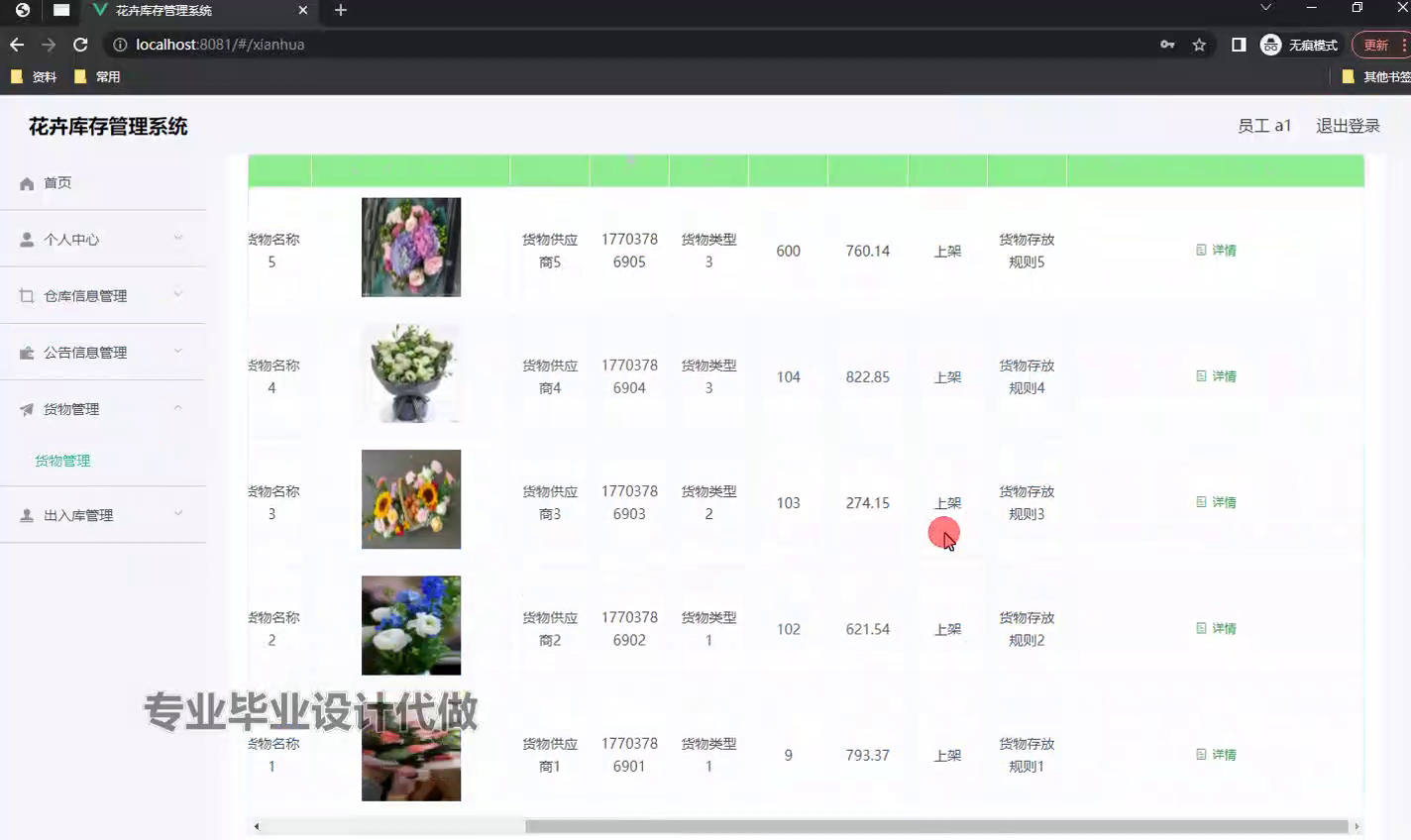
Task: Expand the 公告信息管理 menu
Action: coord(103,353)
